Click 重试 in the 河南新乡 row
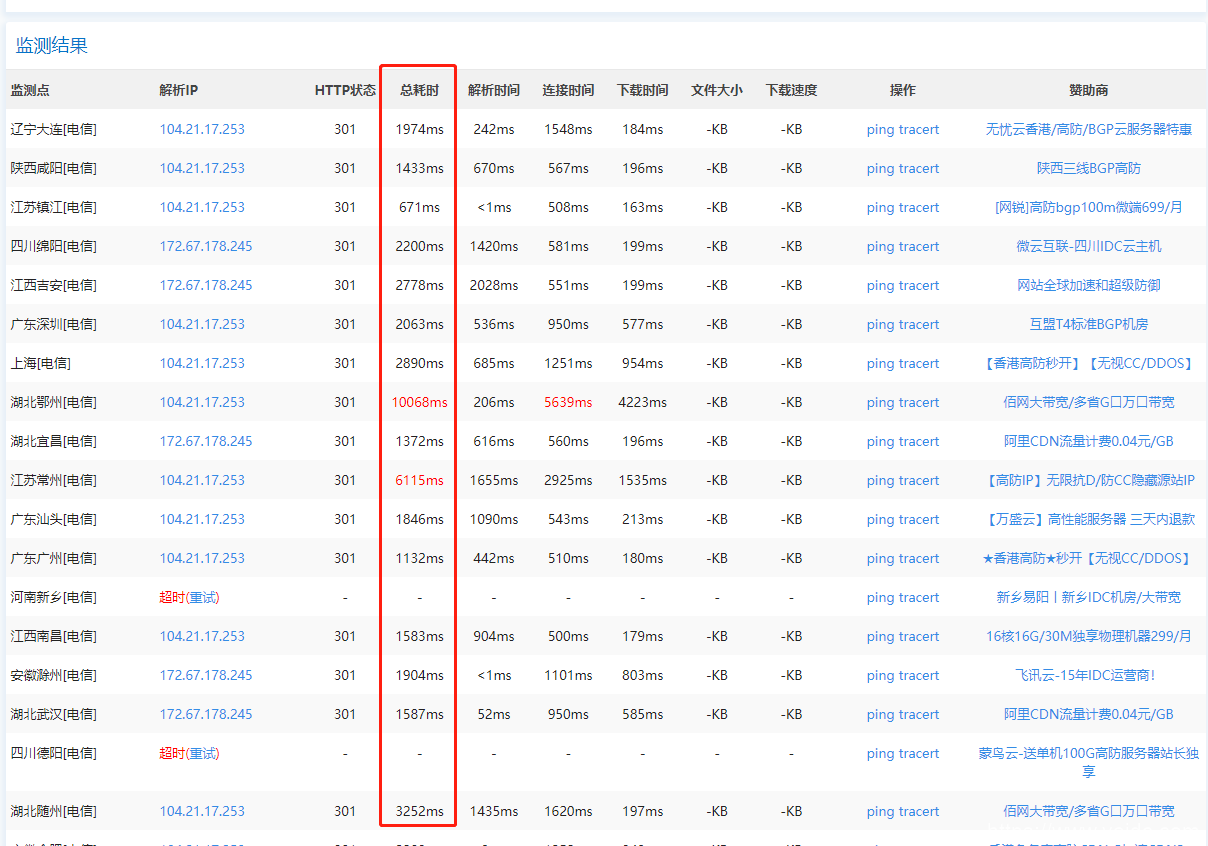 point(202,597)
